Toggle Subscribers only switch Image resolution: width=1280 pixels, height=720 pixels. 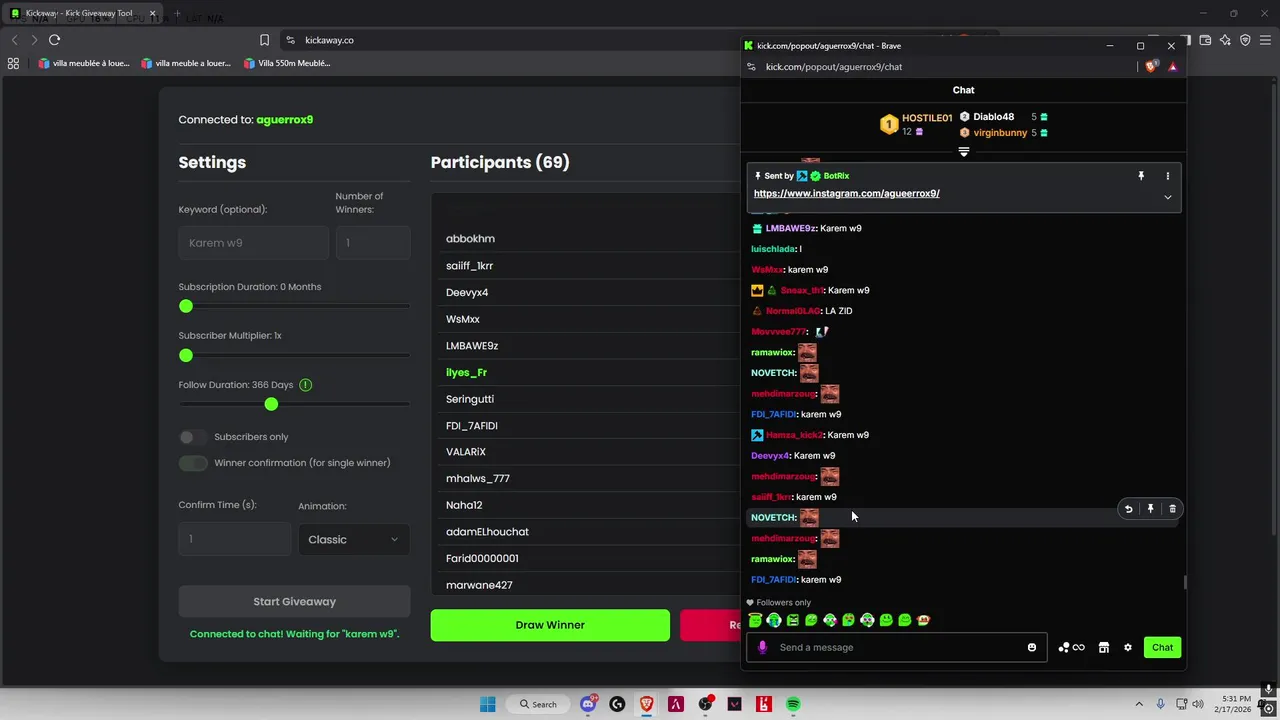(193, 437)
